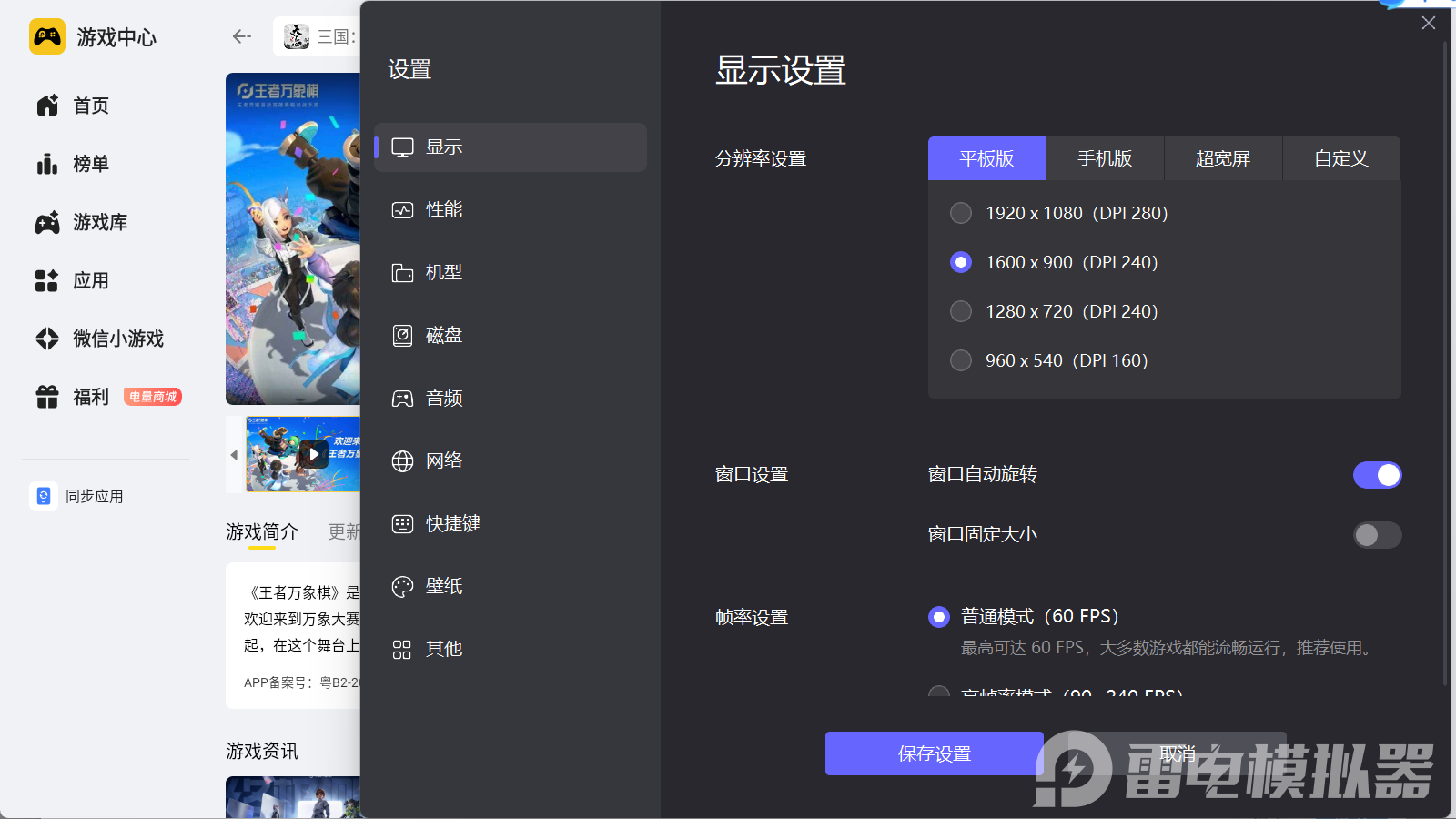
Task: Select 其他 grid icon
Action: coord(402,650)
